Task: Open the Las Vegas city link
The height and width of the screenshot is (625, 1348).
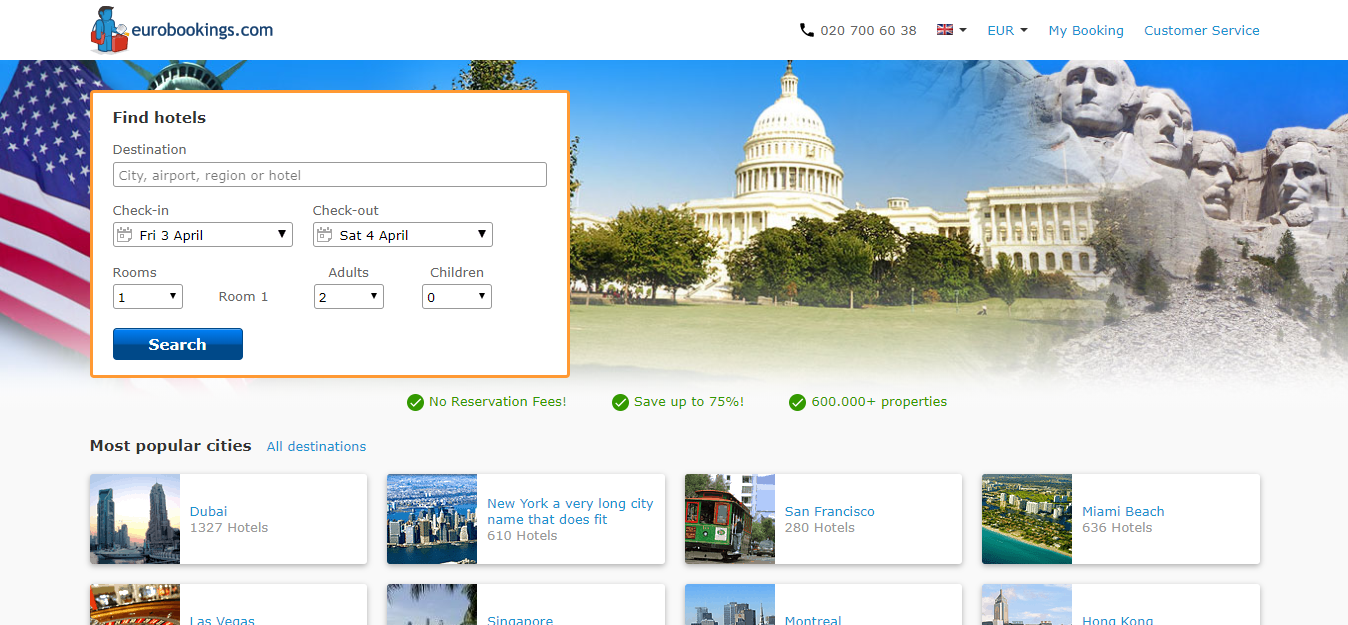Action: (222, 620)
